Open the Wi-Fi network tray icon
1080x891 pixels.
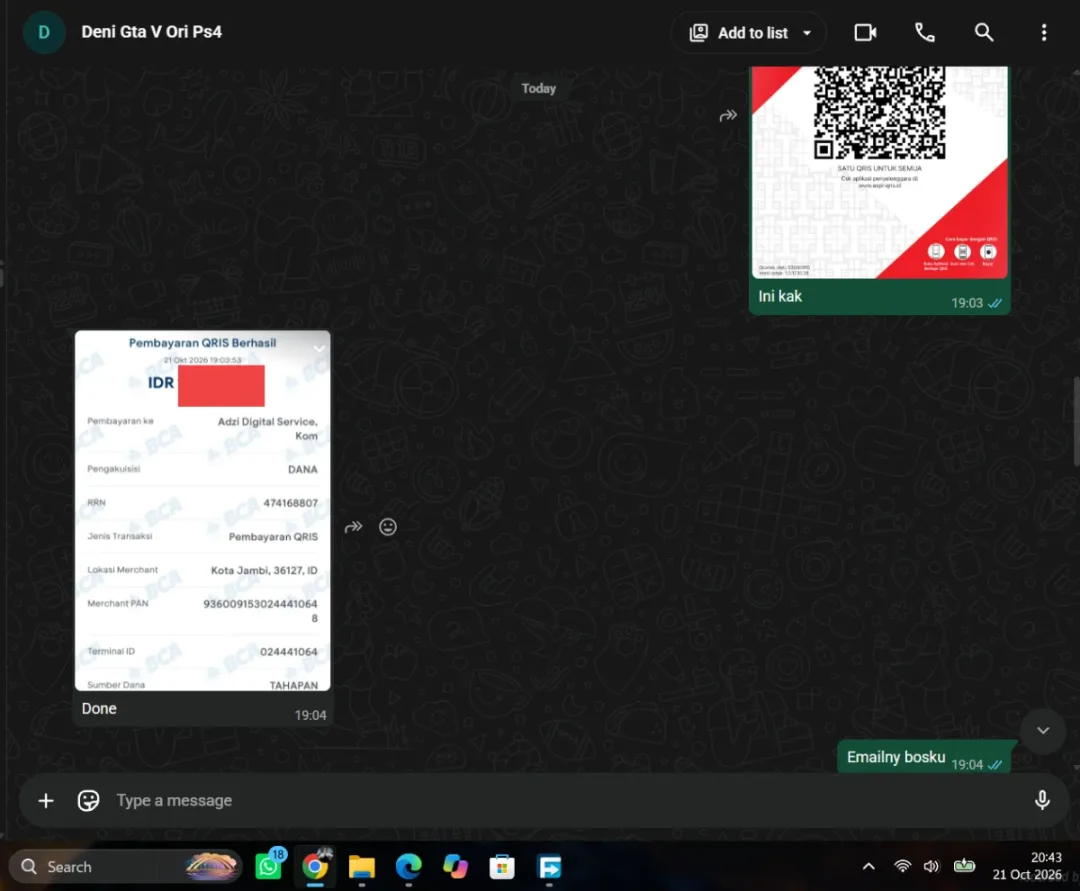[x=902, y=866]
